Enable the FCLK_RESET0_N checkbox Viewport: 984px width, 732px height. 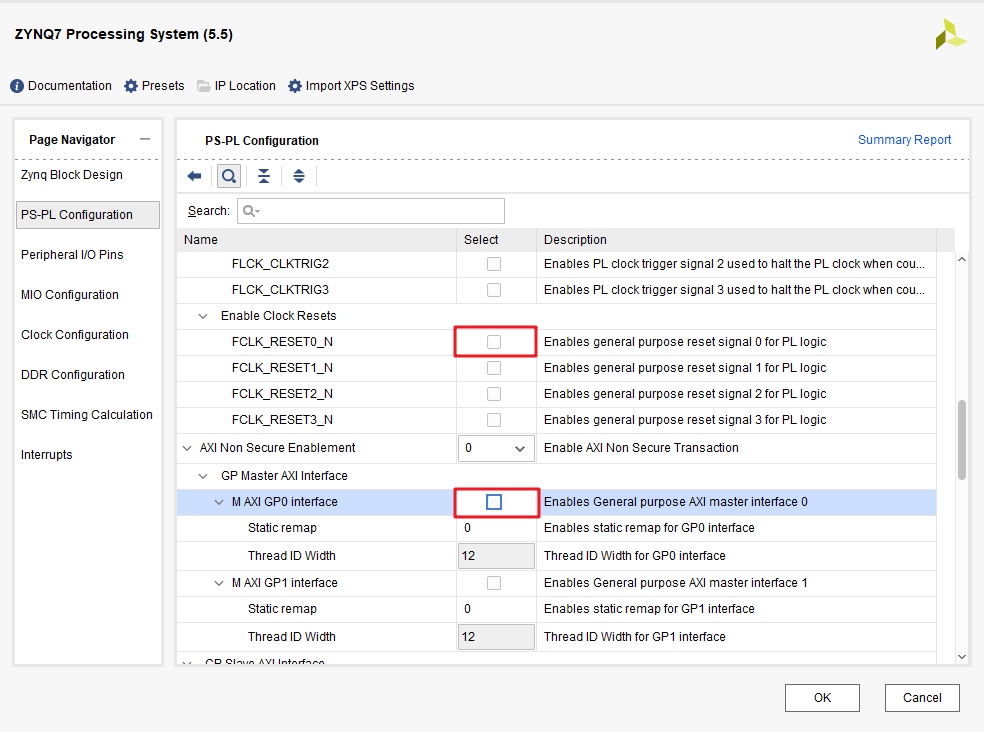coord(494,342)
